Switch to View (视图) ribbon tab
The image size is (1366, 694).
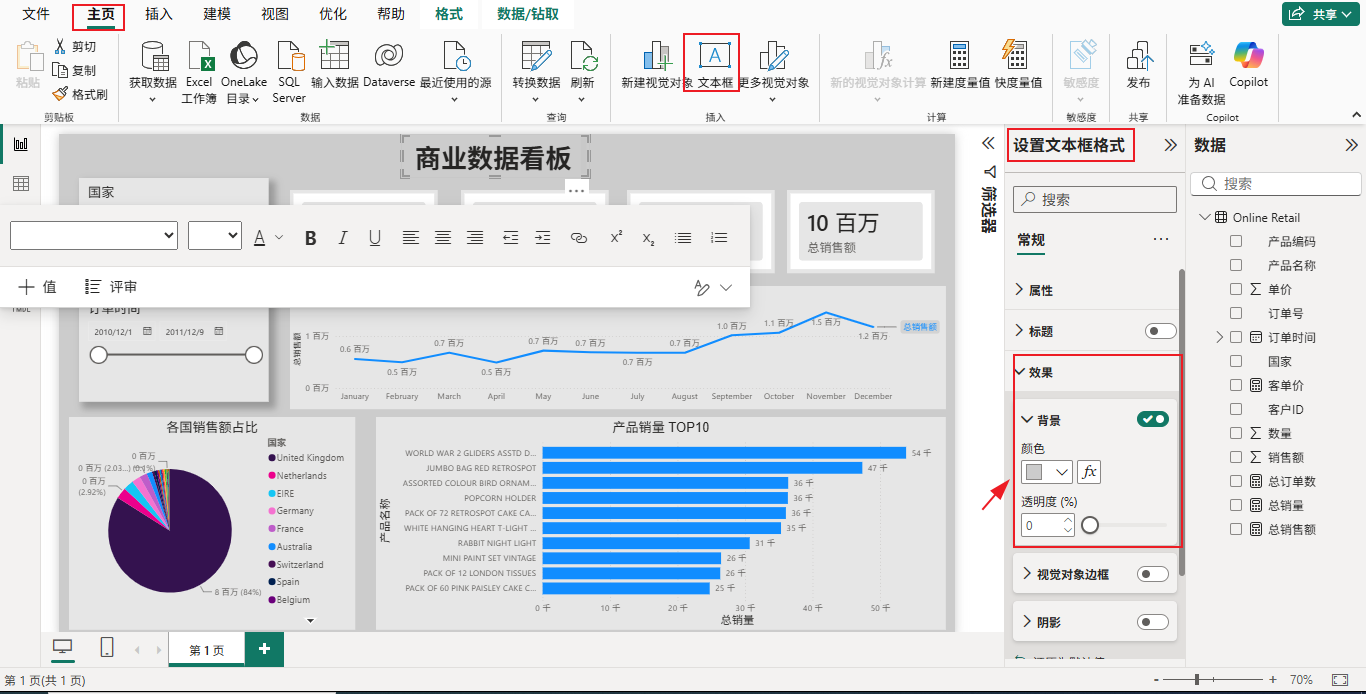(x=275, y=14)
